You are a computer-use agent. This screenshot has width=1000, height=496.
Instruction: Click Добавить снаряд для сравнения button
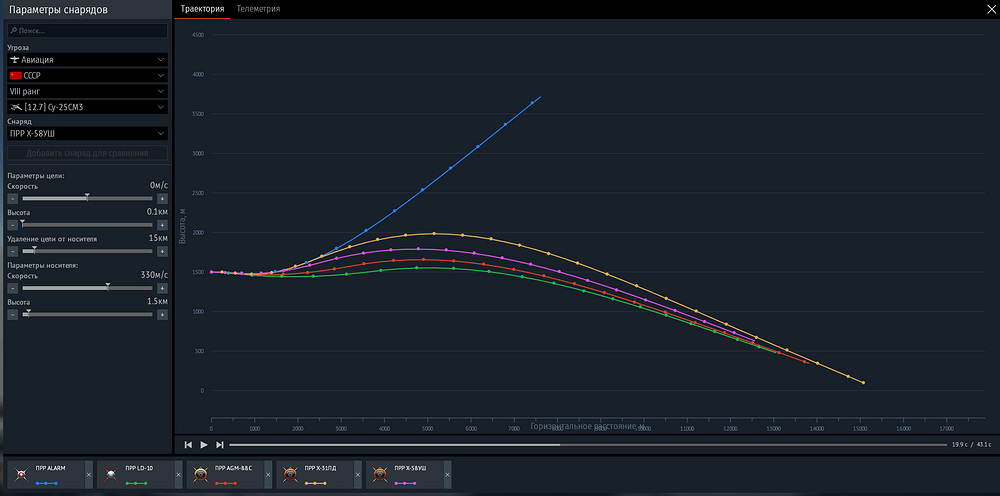[x=88, y=153]
